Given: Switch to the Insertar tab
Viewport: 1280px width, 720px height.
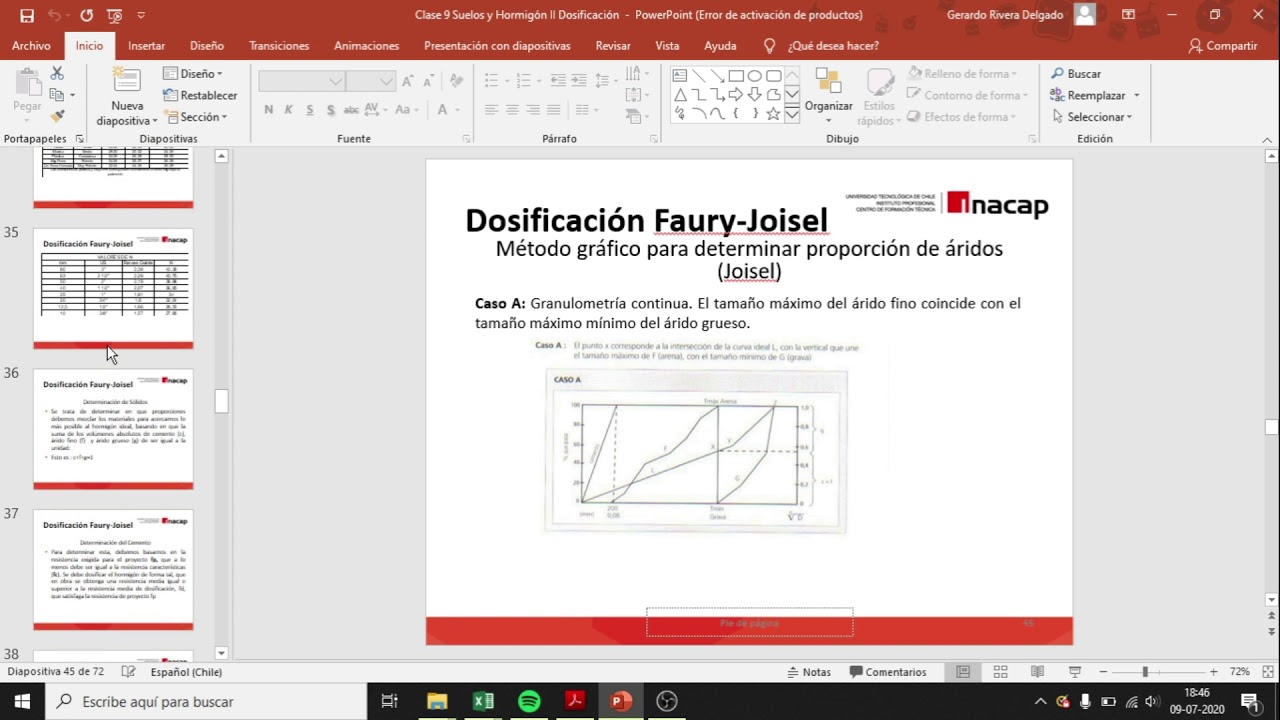Looking at the screenshot, I should click(147, 46).
